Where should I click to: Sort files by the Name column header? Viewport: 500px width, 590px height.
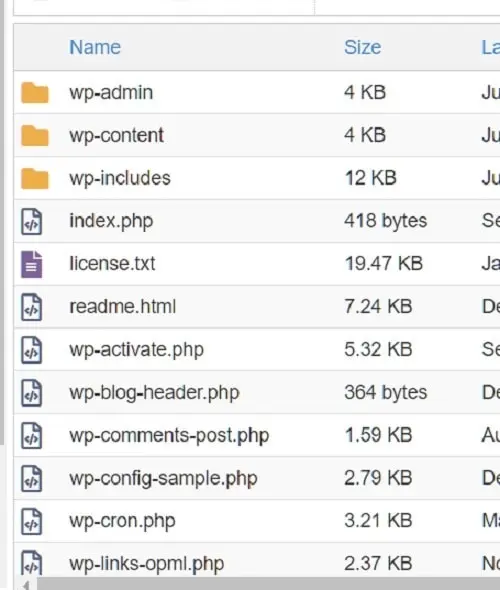point(95,47)
